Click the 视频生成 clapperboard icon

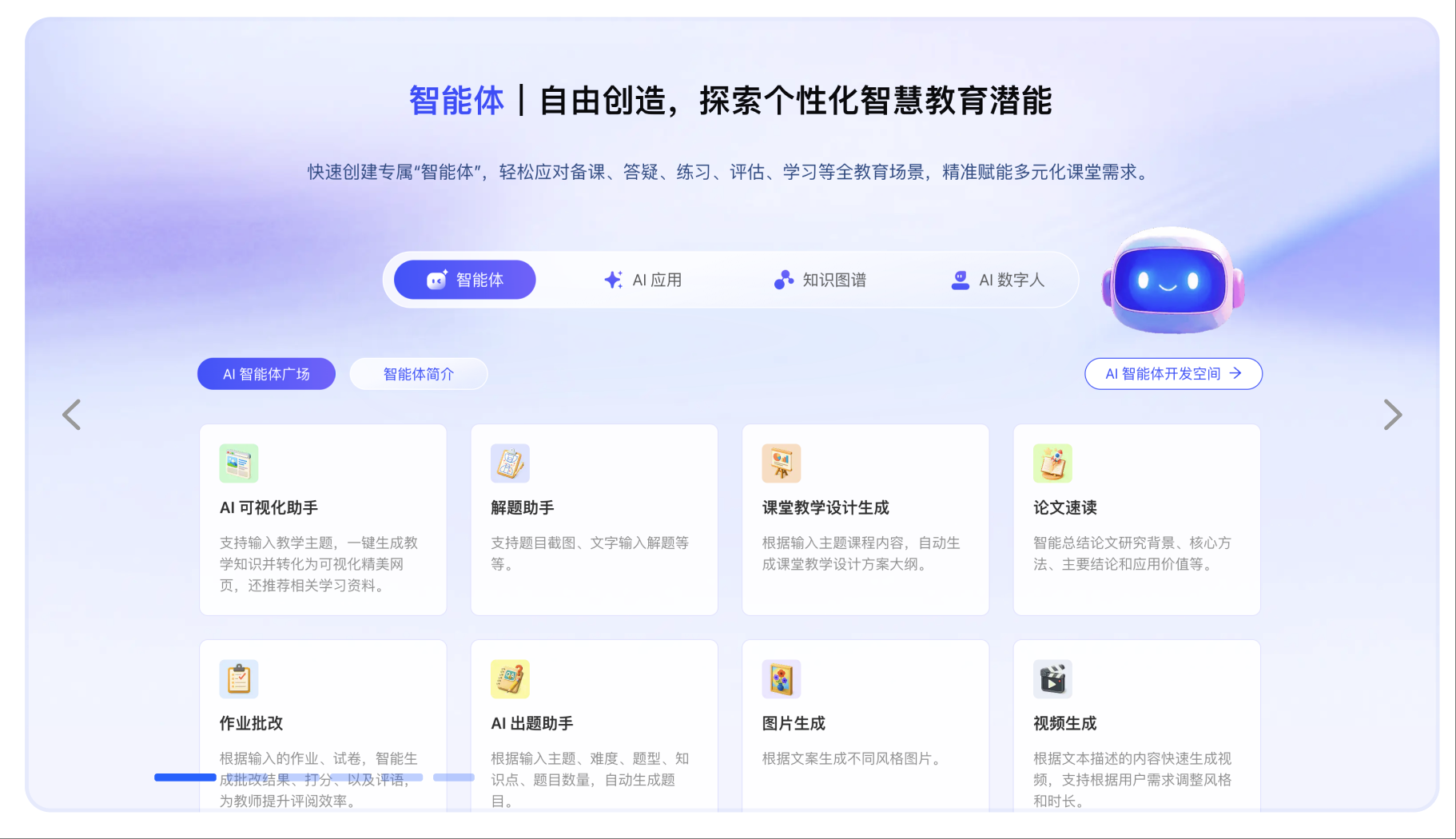pyautogui.click(x=1052, y=679)
